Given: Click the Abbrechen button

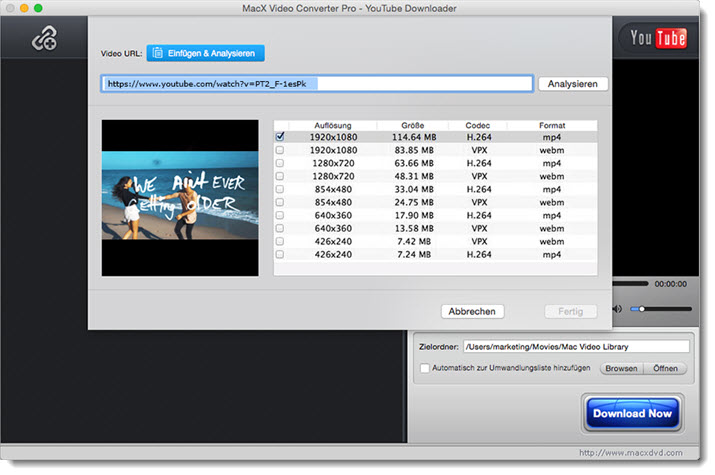Looking at the screenshot, I should point(472,311).
